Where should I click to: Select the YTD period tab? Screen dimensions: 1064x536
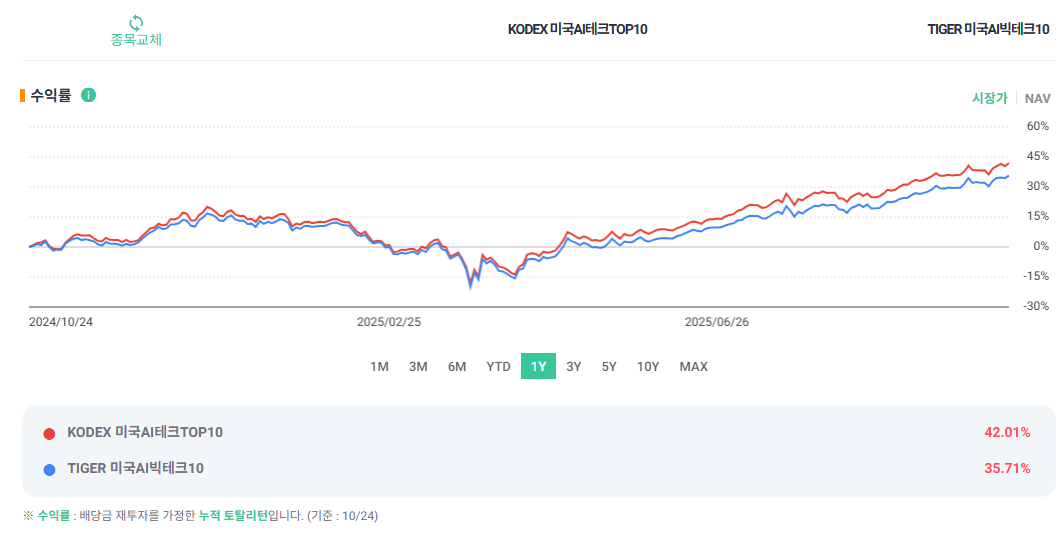[498, 366]
